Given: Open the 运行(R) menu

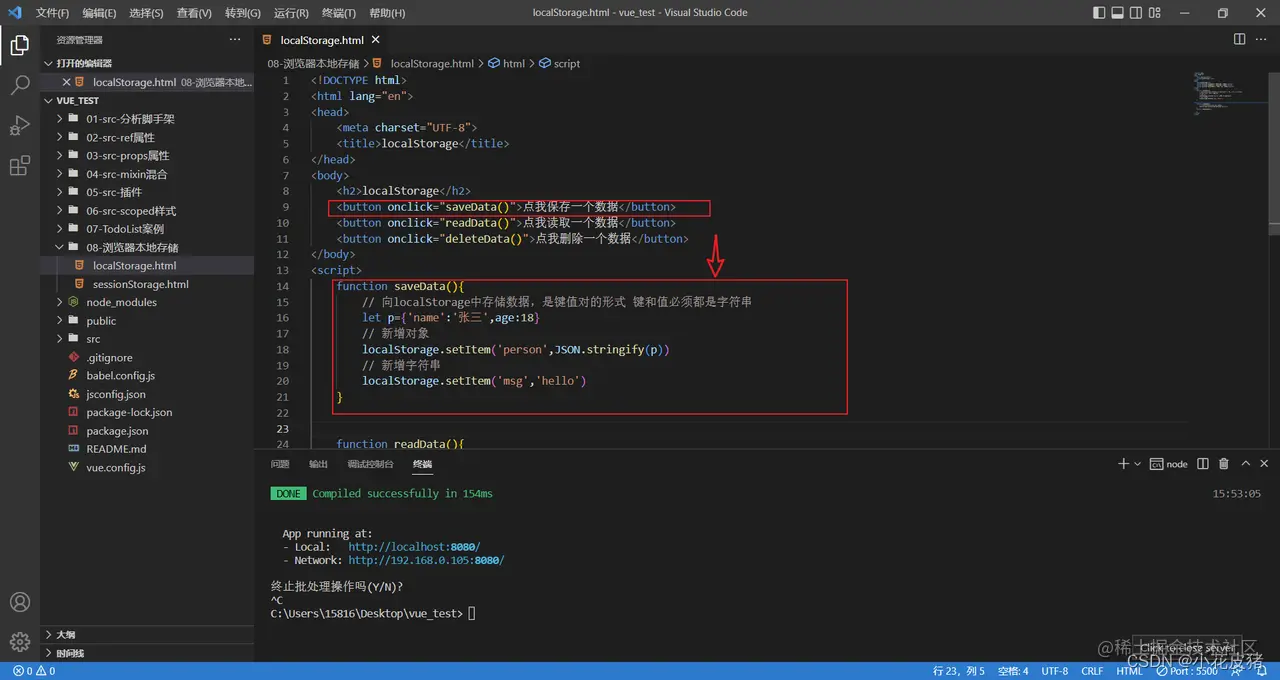Looking at the screenshot, I should [x=290, y=13].
